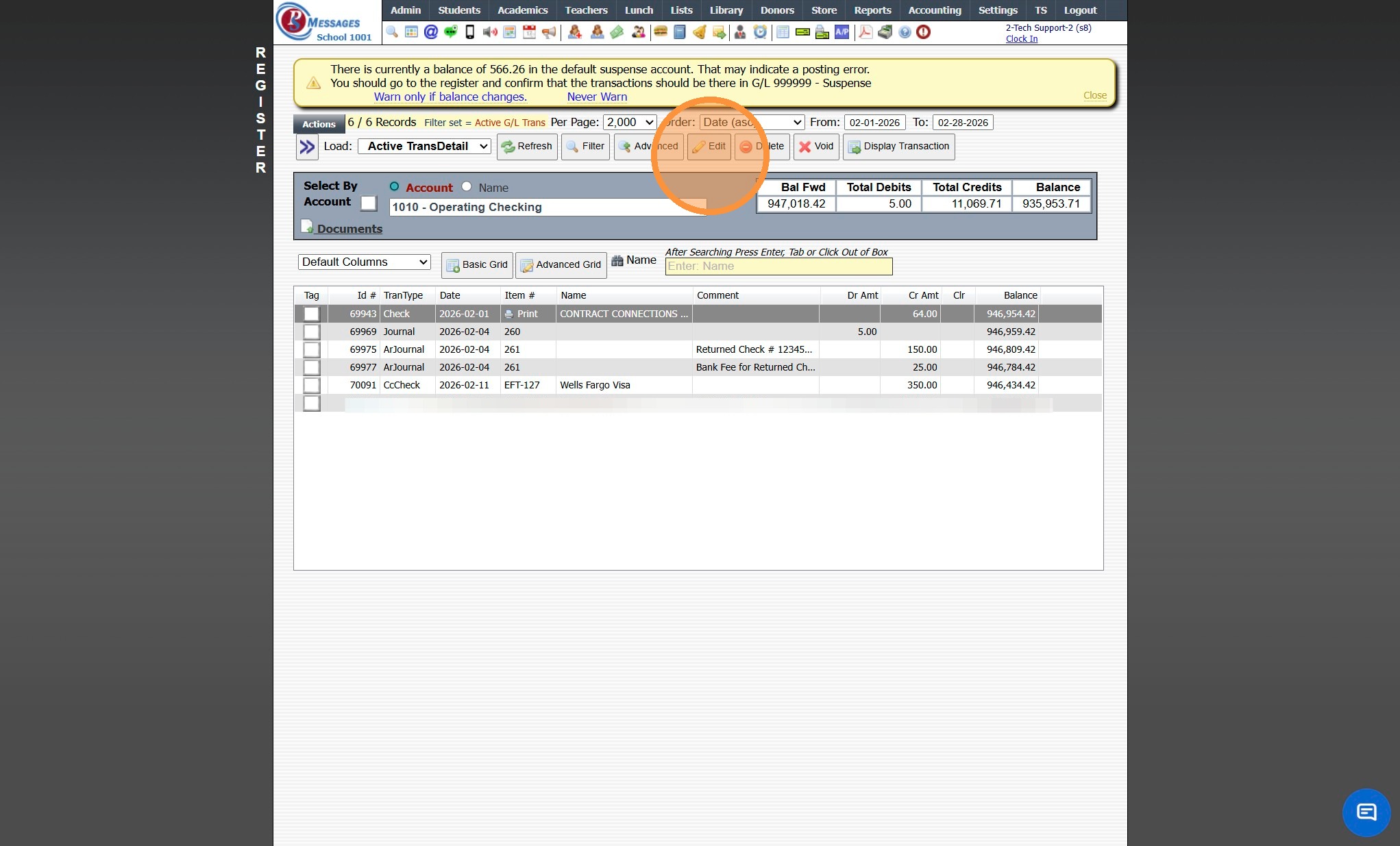This screenshot has height=846, width=1400.
Task: Open the red calendar icon
Action: [529, 32]
